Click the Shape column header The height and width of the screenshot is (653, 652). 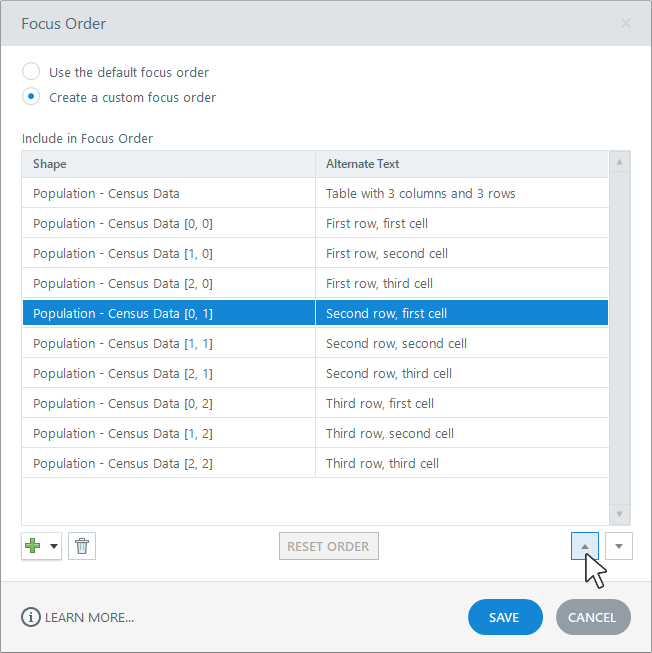168,164
